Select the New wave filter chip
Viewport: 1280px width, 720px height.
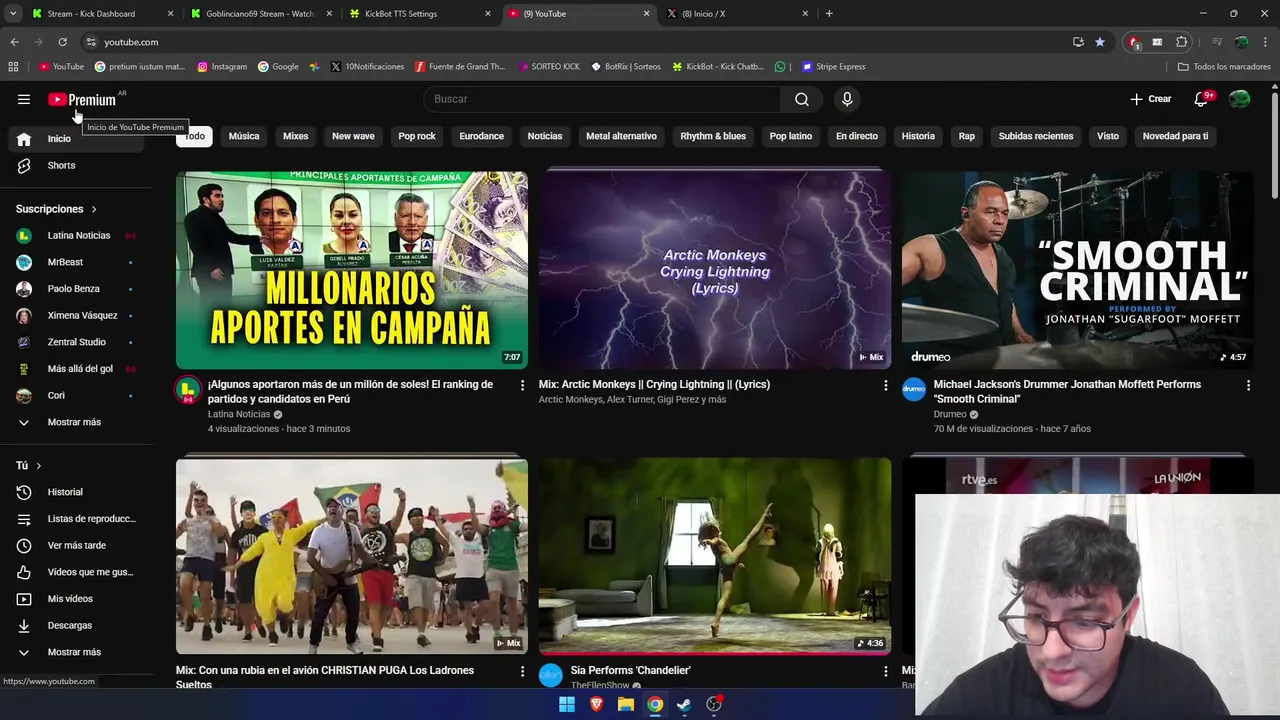353,136
